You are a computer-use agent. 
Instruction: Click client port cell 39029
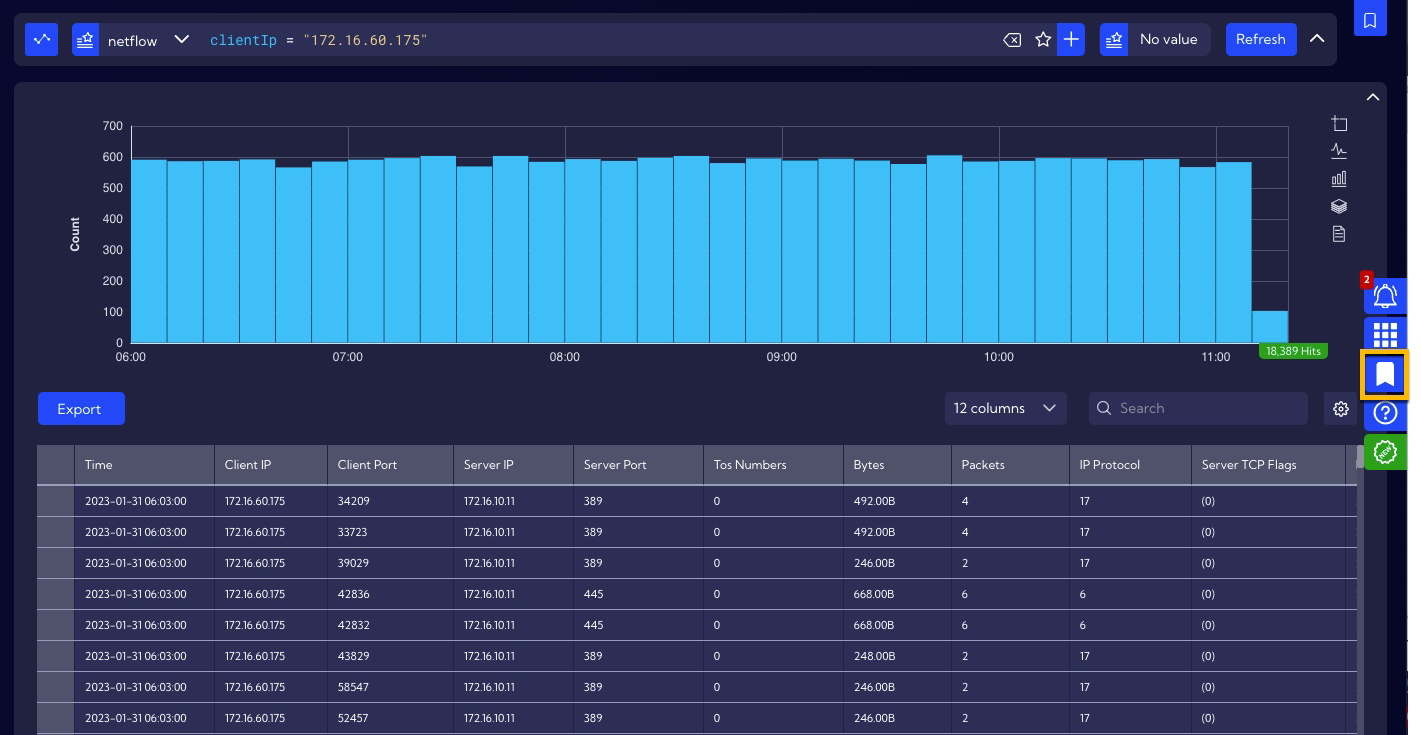pyautogui.click(x=391, y=563)
